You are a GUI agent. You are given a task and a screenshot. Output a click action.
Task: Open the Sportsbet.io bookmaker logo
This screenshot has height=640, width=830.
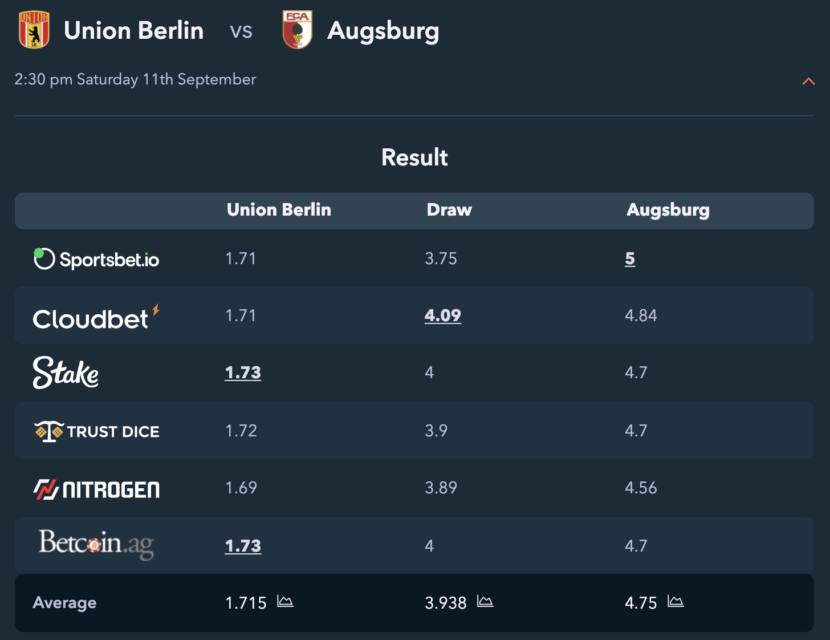tap(96, 259)
